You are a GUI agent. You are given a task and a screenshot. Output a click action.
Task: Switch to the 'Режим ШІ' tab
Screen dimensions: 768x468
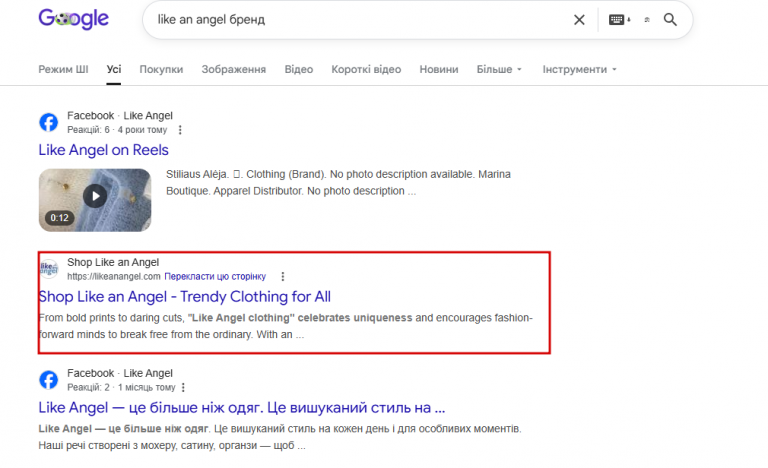63,70
